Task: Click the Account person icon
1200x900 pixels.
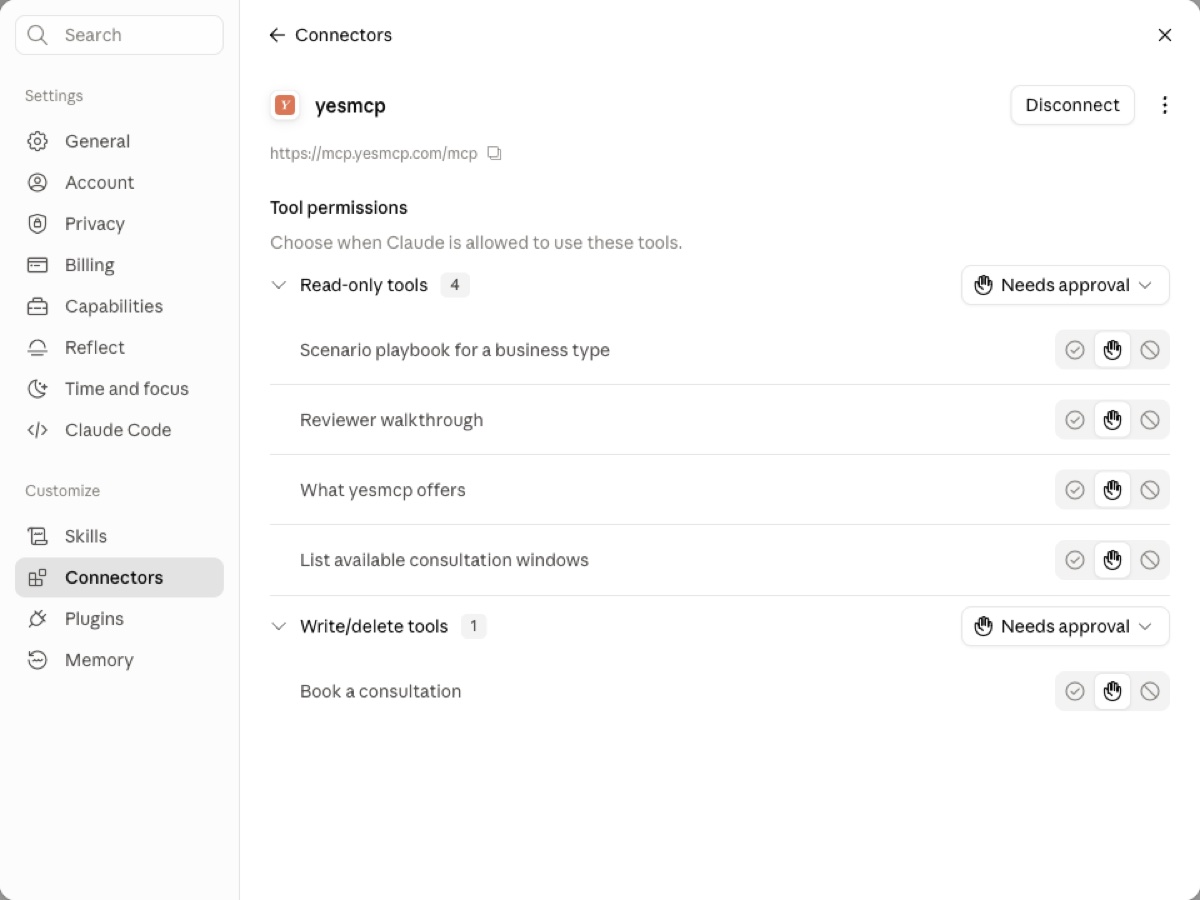Action: 38,183
